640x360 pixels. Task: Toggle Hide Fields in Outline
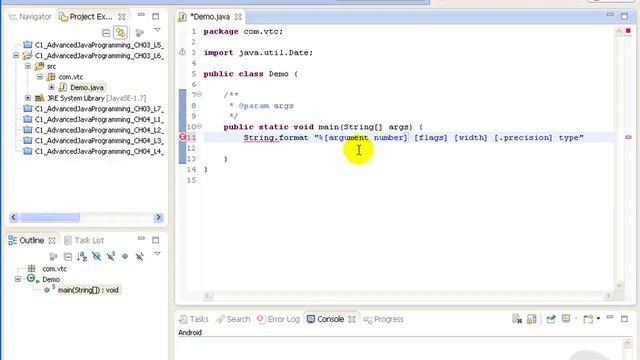coord(96,256)
